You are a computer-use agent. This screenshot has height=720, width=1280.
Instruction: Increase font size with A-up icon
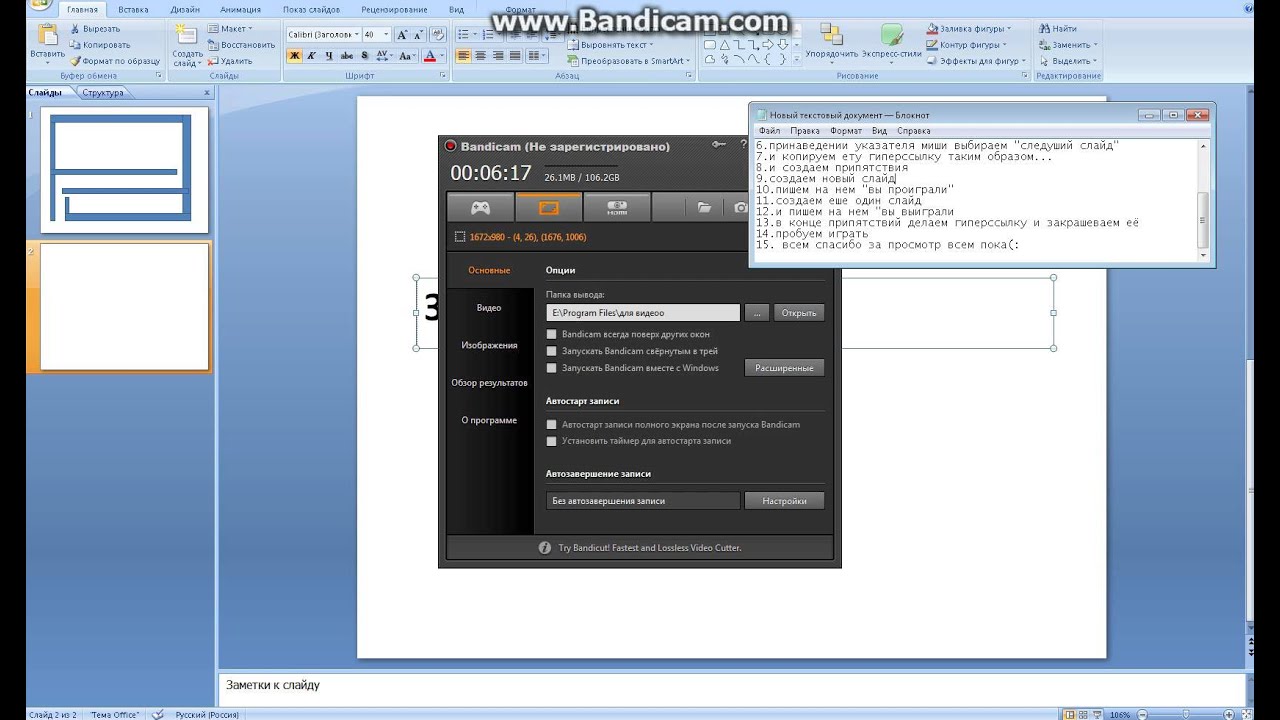(x=402, y=34)
